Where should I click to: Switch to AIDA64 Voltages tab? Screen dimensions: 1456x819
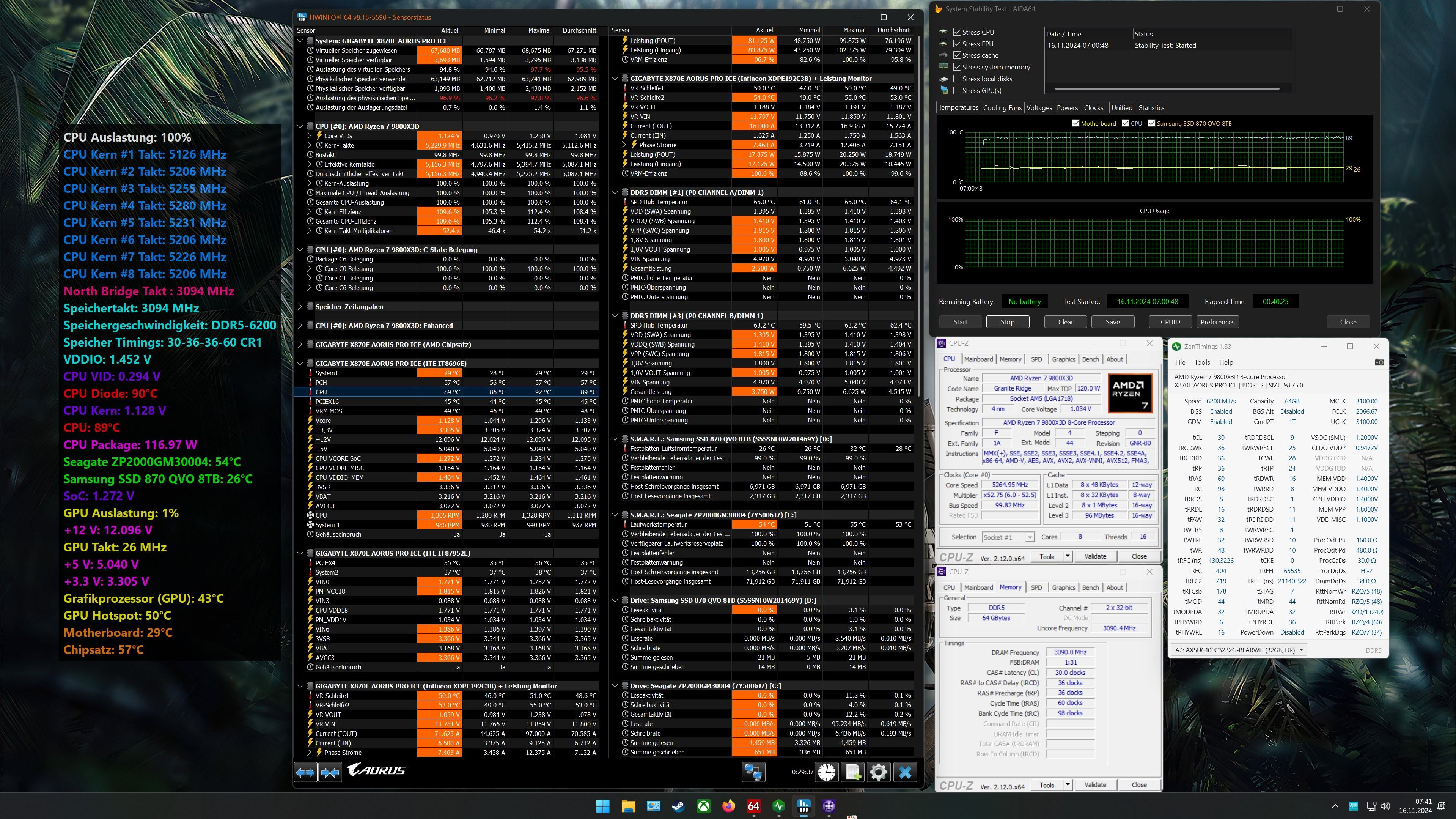click(x=1039, y=107)
